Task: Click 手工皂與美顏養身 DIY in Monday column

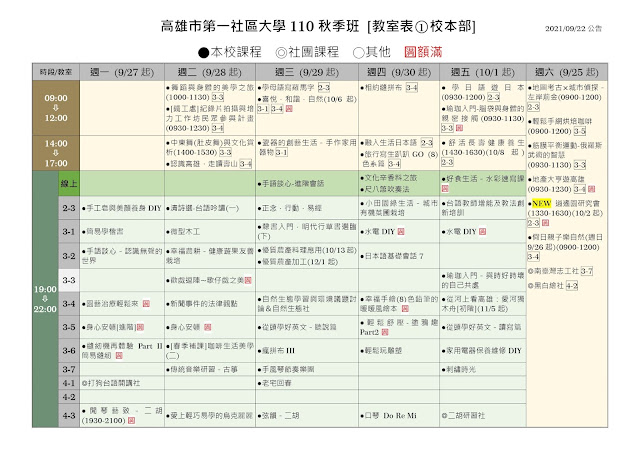Action: click(122, 208)
